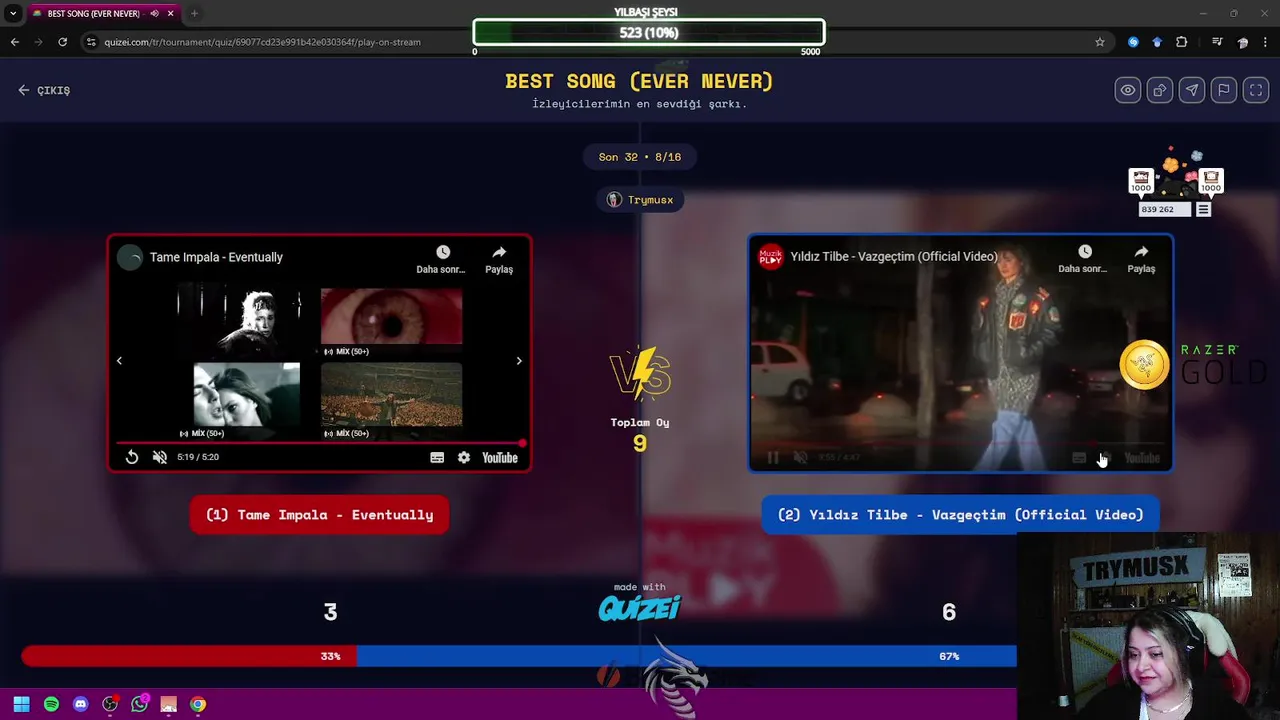The width and height of the screenshot is (1280, 720).
Task: Click the Quizei logo at bottom
Action: pyautogui.click(x=640, y=608)
